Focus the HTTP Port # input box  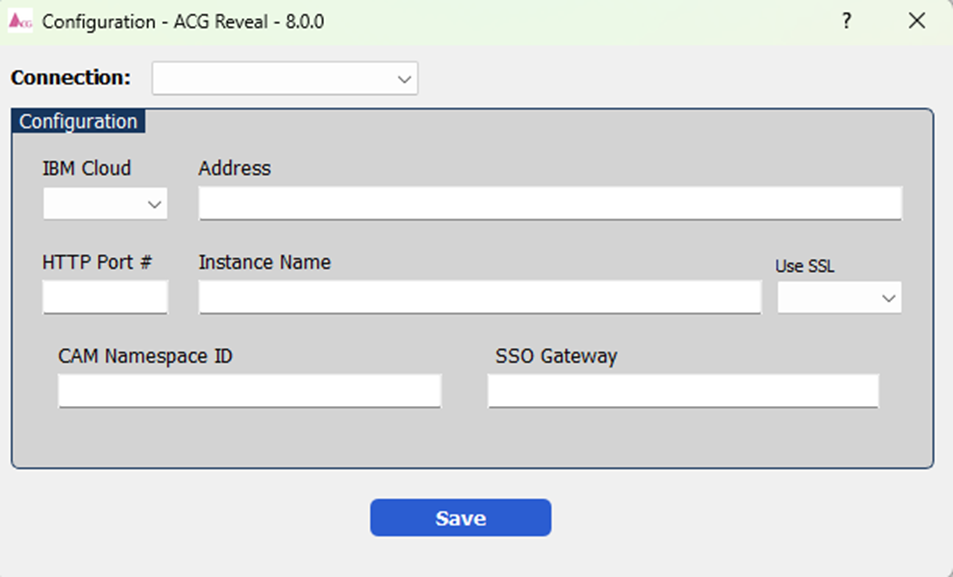(105, 297)
